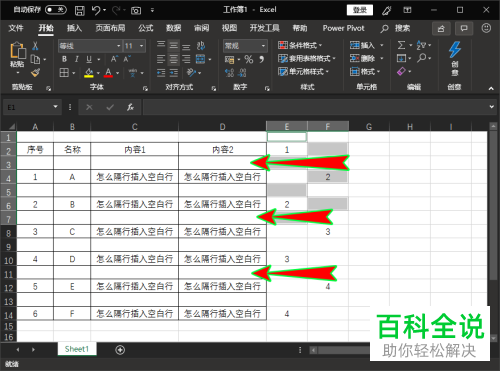Click the Save icon in title bar
The height and width of the screenshot is (371, 500).
tap(79, 10)
